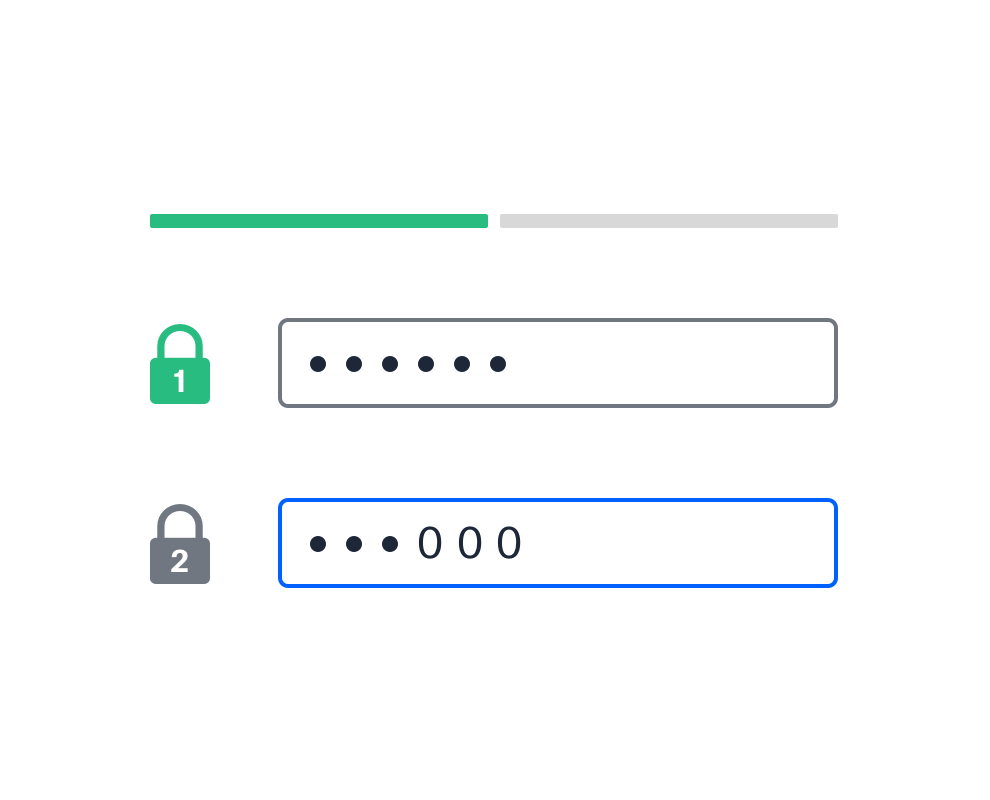The image size is (990, 800).
Task: Select the shackle of the green padlock
Action: tap(180, 342)
